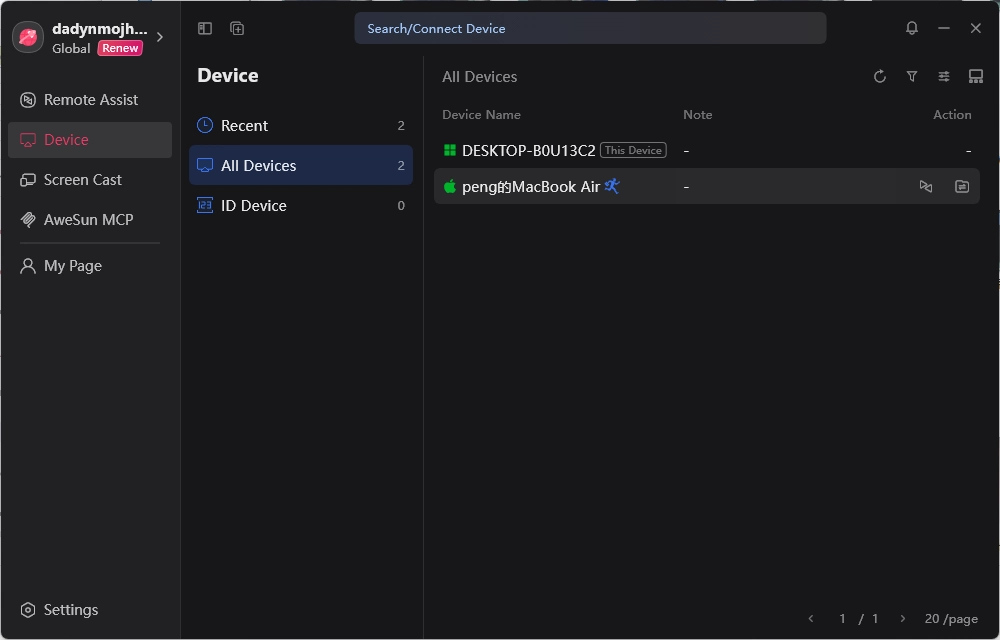Minimize the AweSun window
The image size is (1000, 640).
944,28
